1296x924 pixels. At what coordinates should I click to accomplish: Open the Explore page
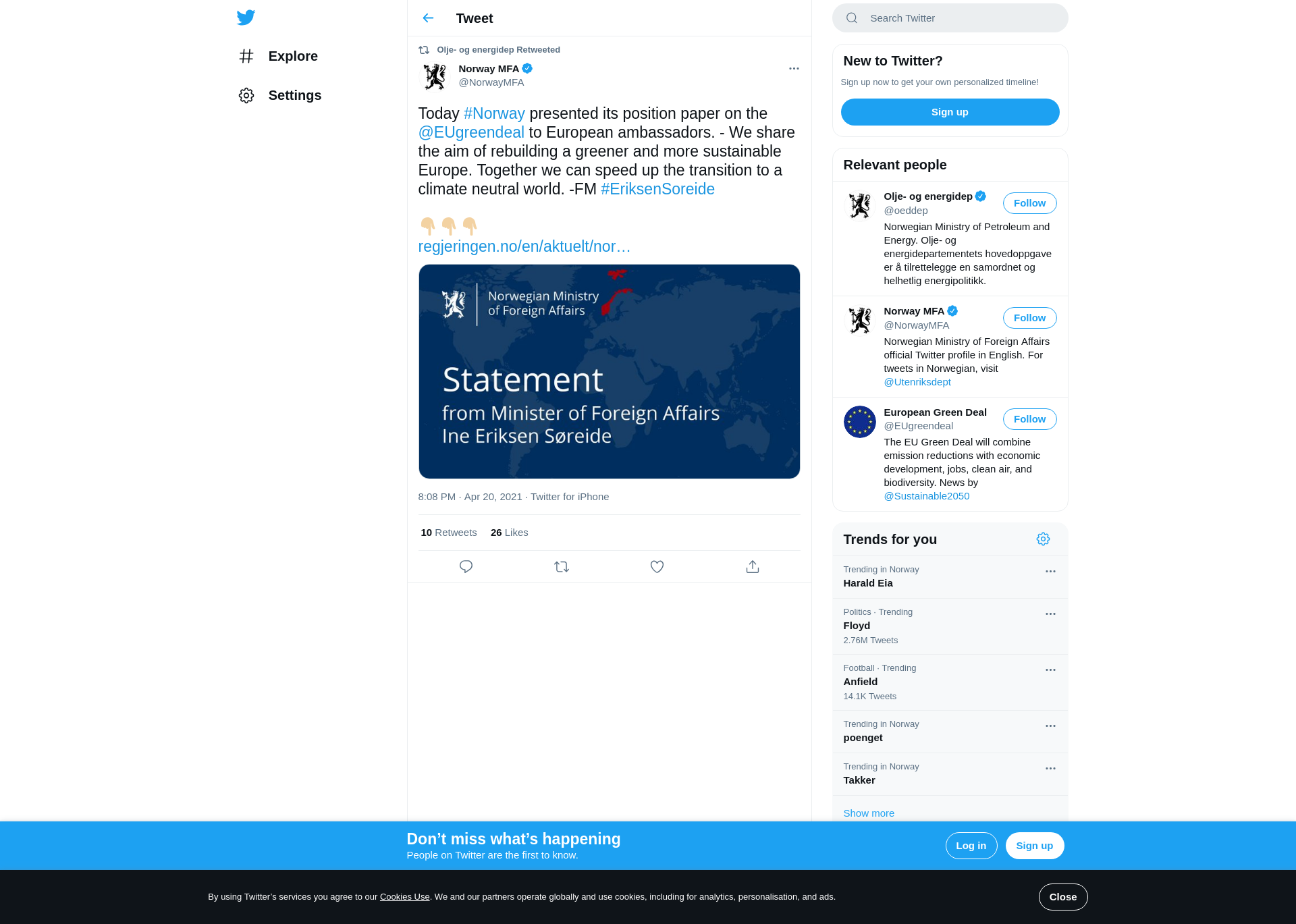[x=278, y=56]
